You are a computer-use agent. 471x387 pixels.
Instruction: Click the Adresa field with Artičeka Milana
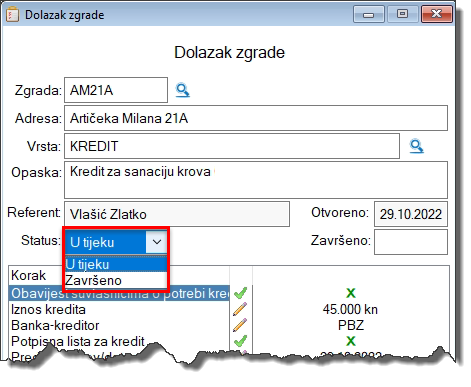pos(256,118)
